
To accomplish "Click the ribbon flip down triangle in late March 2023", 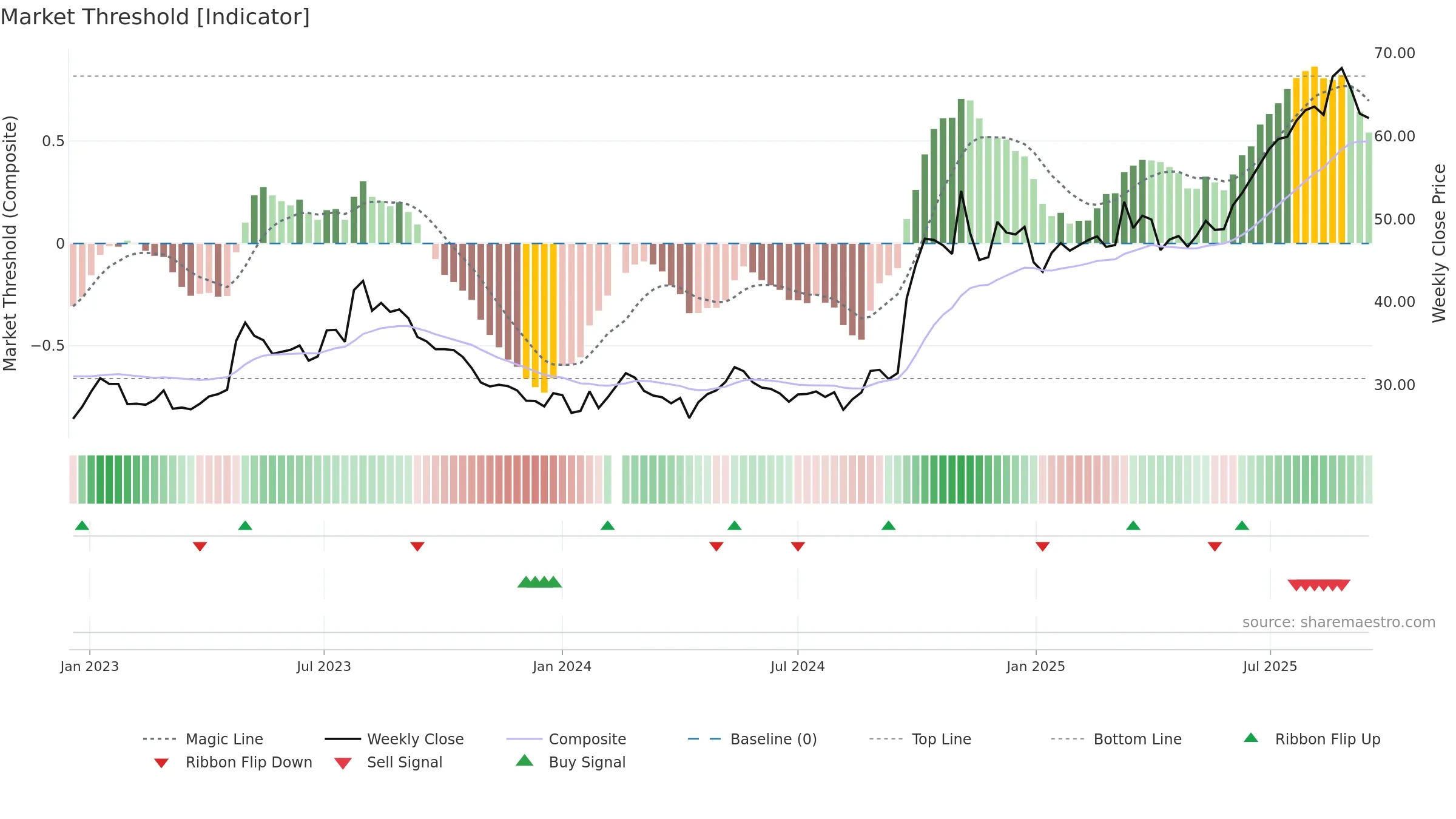I will [x=200, y=547].
